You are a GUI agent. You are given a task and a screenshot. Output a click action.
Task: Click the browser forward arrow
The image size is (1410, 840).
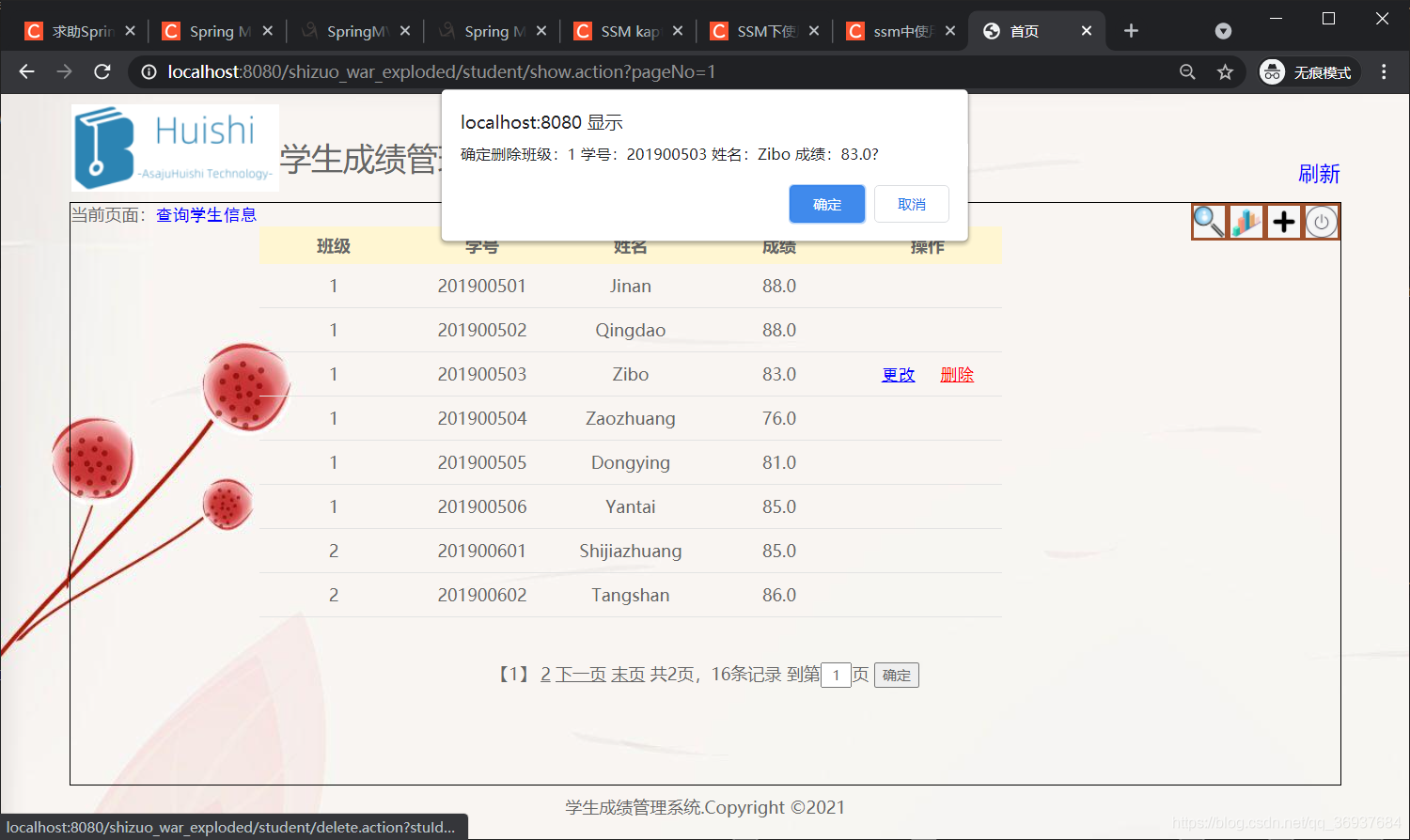(x=64, y=71)
